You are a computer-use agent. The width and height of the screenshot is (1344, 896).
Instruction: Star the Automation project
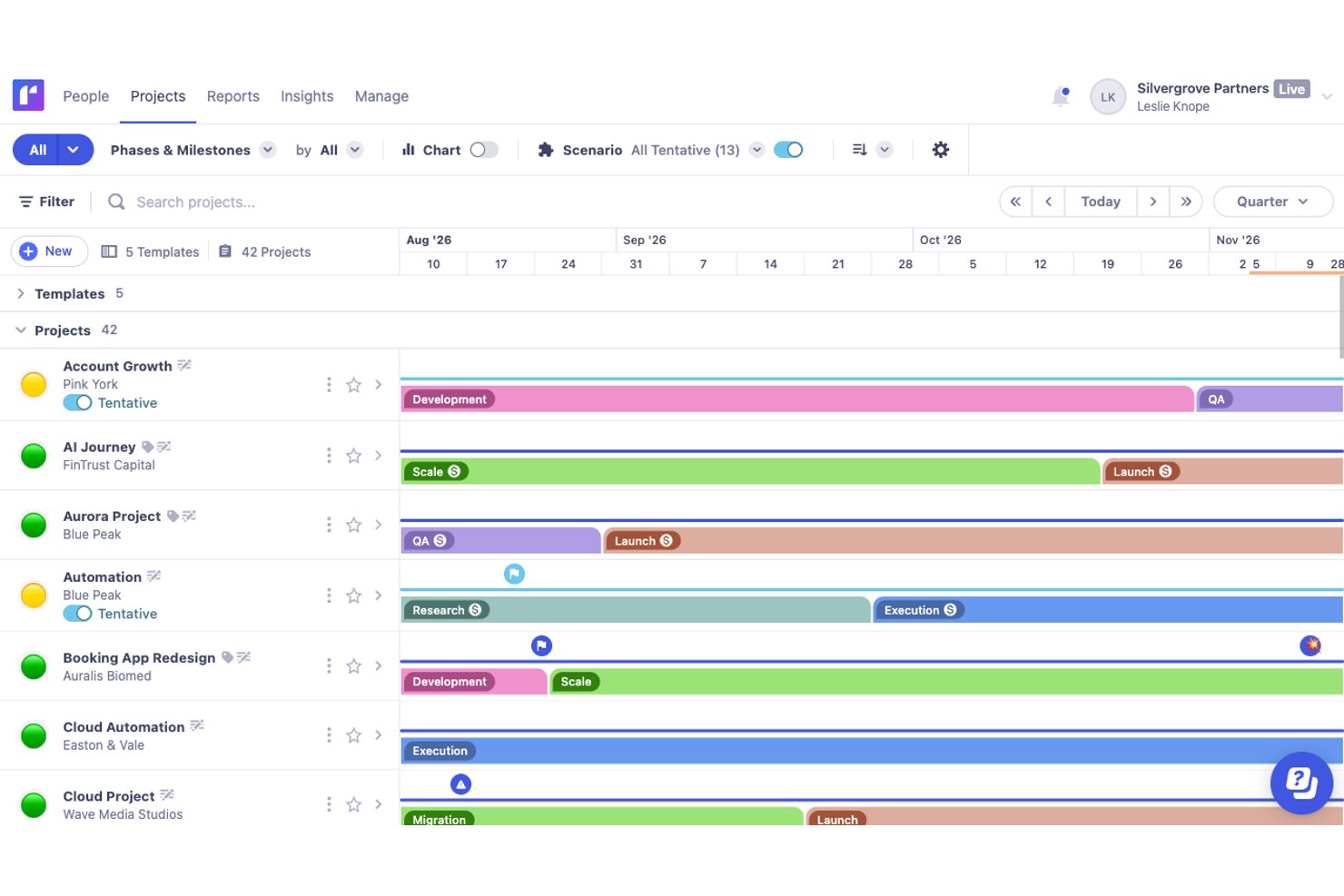point(354,596)
